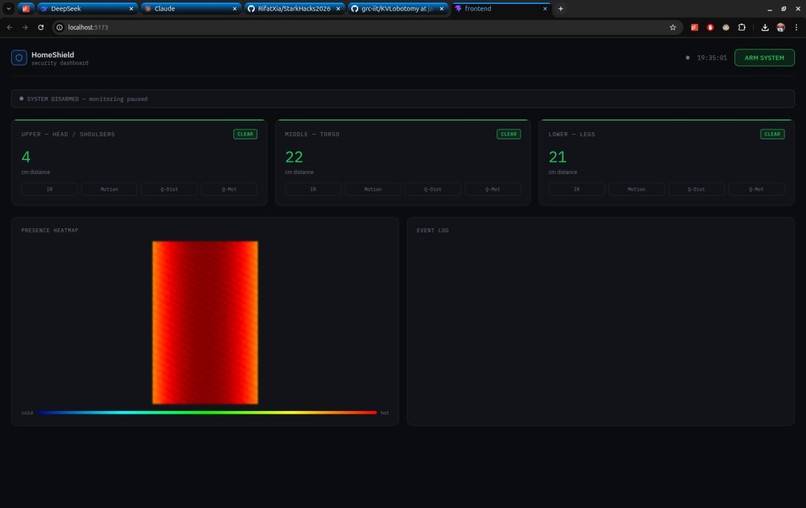Click the PRESENCE HEATMAP heading
Screen dimensions: 806x508
coord(50,230)
